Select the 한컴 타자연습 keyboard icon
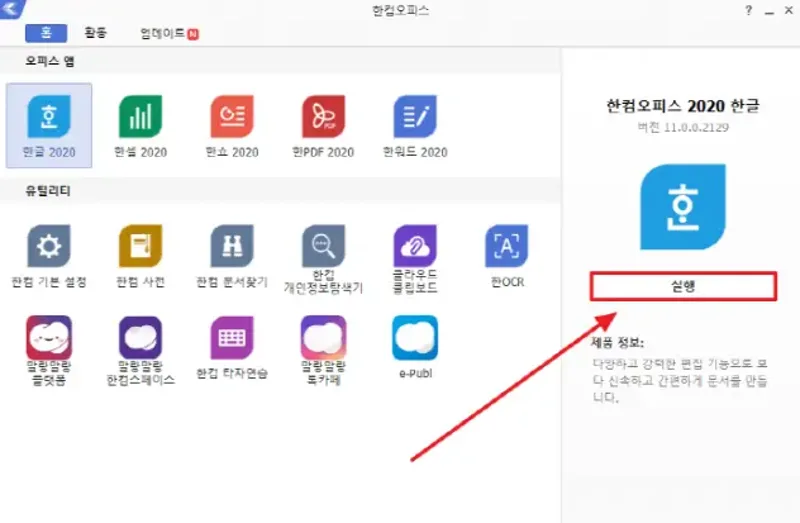Image resolution: width=800 pixels, height=523 pixels. 232,337
